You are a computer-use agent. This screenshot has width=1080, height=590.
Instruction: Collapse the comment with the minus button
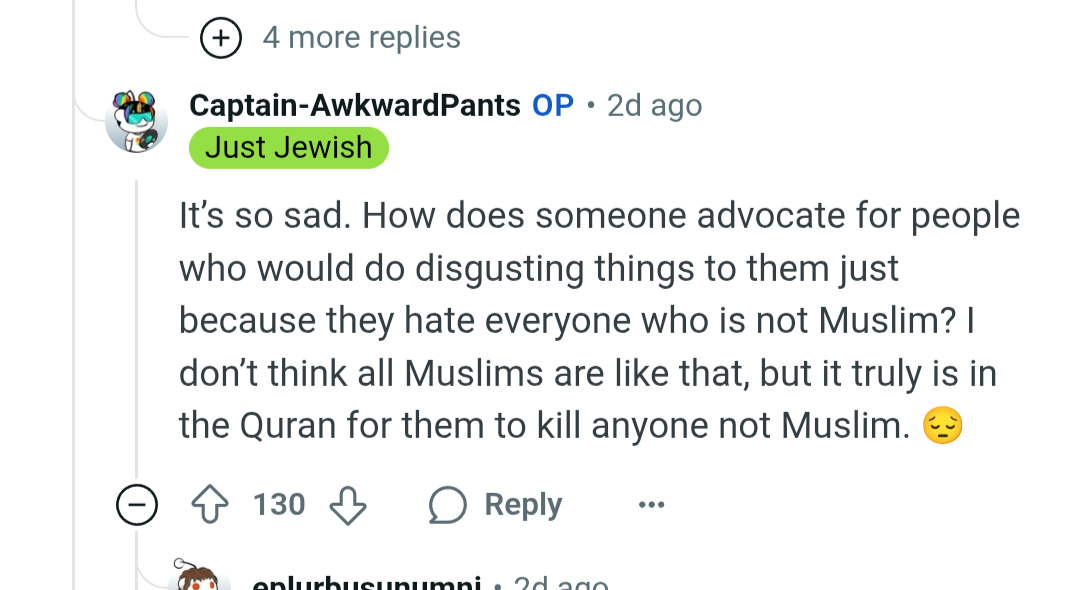pyautogui.click(x=136, y=506)
